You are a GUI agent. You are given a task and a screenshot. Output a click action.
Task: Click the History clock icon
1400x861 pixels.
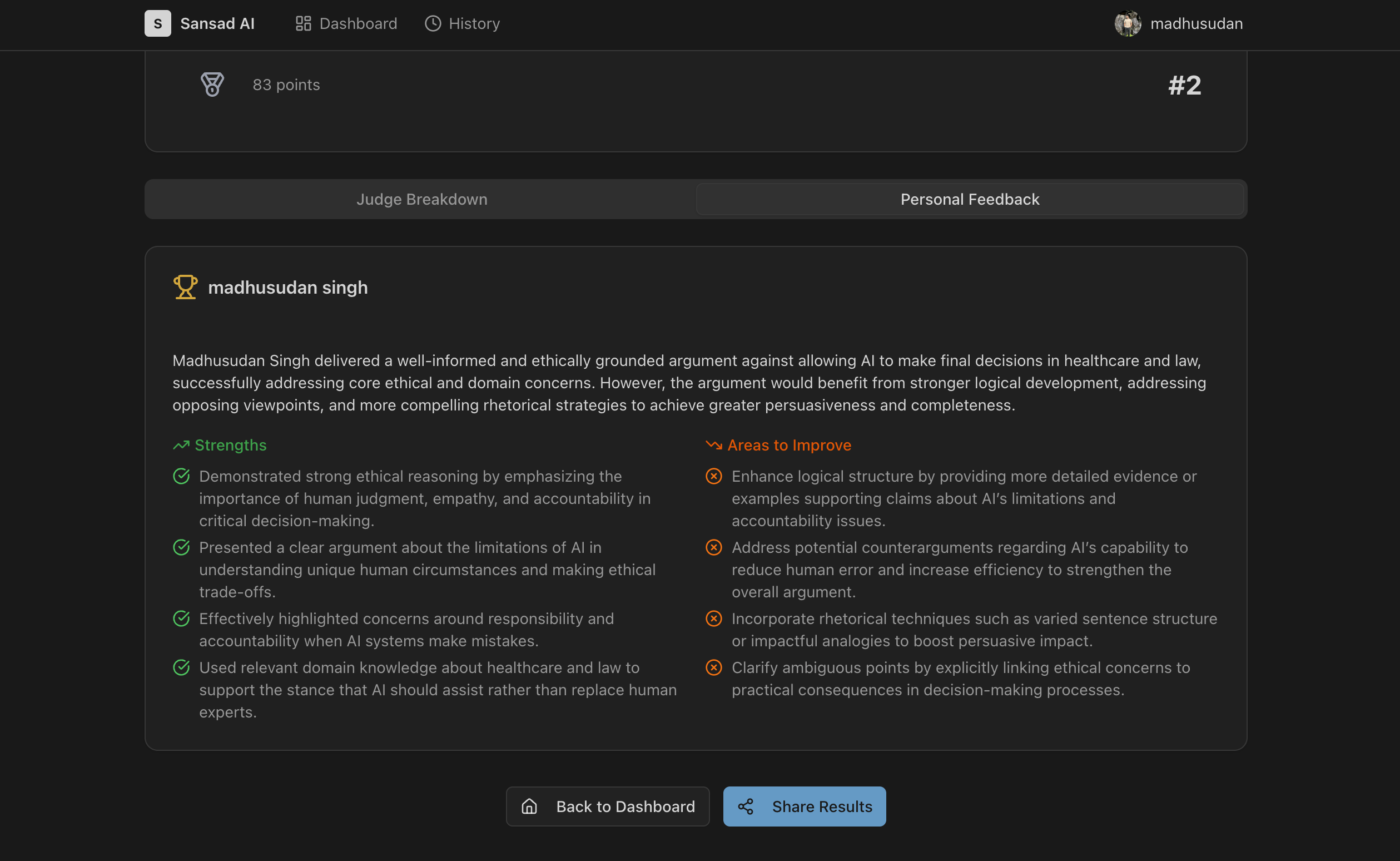point(433,23)
